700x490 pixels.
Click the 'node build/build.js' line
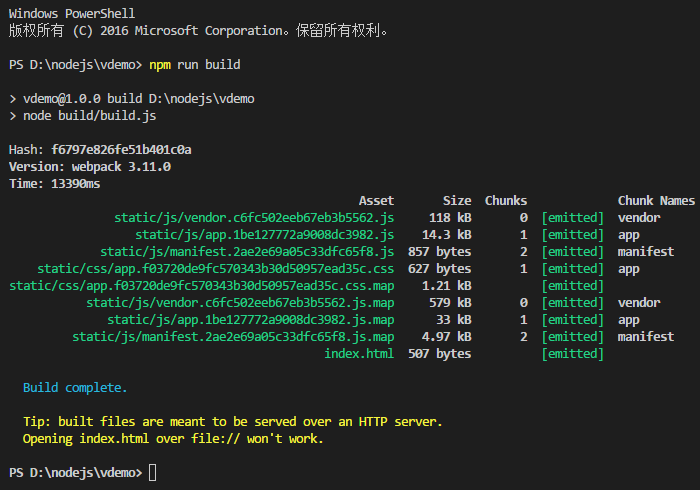pos(83,116)
